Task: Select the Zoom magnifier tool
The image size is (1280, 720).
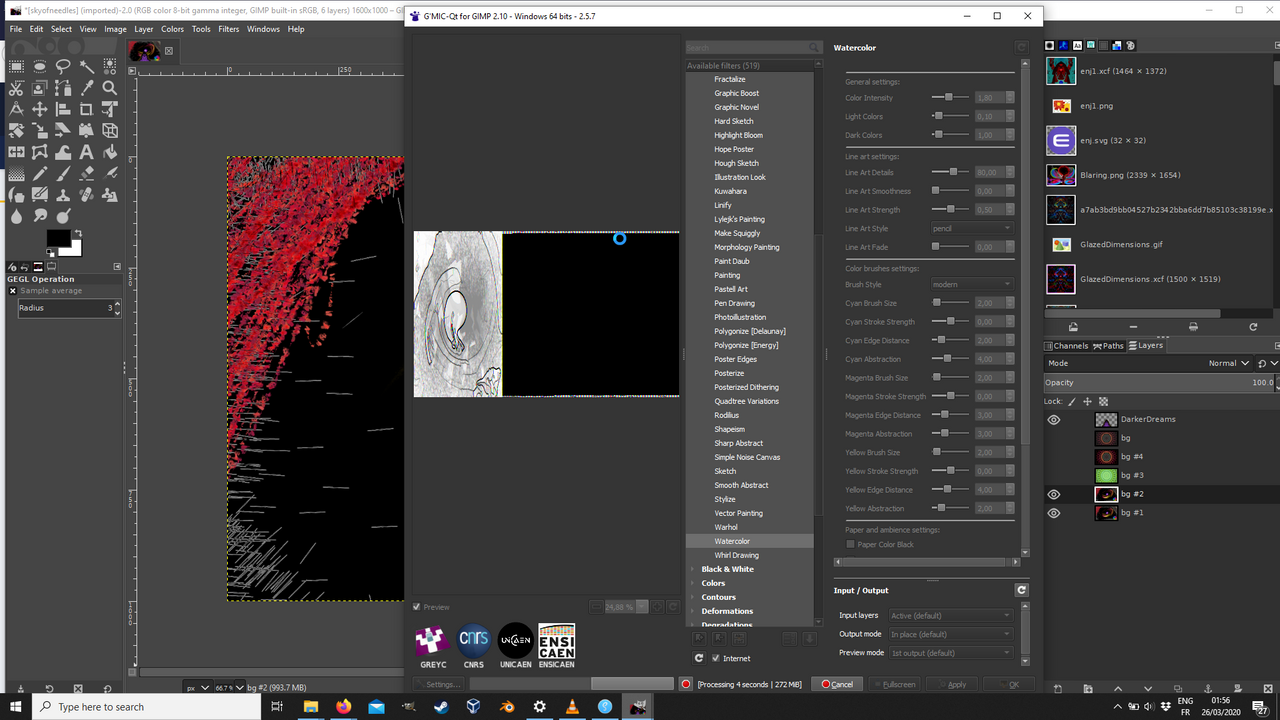Action: pyautogui.click(x=110, y=88)
